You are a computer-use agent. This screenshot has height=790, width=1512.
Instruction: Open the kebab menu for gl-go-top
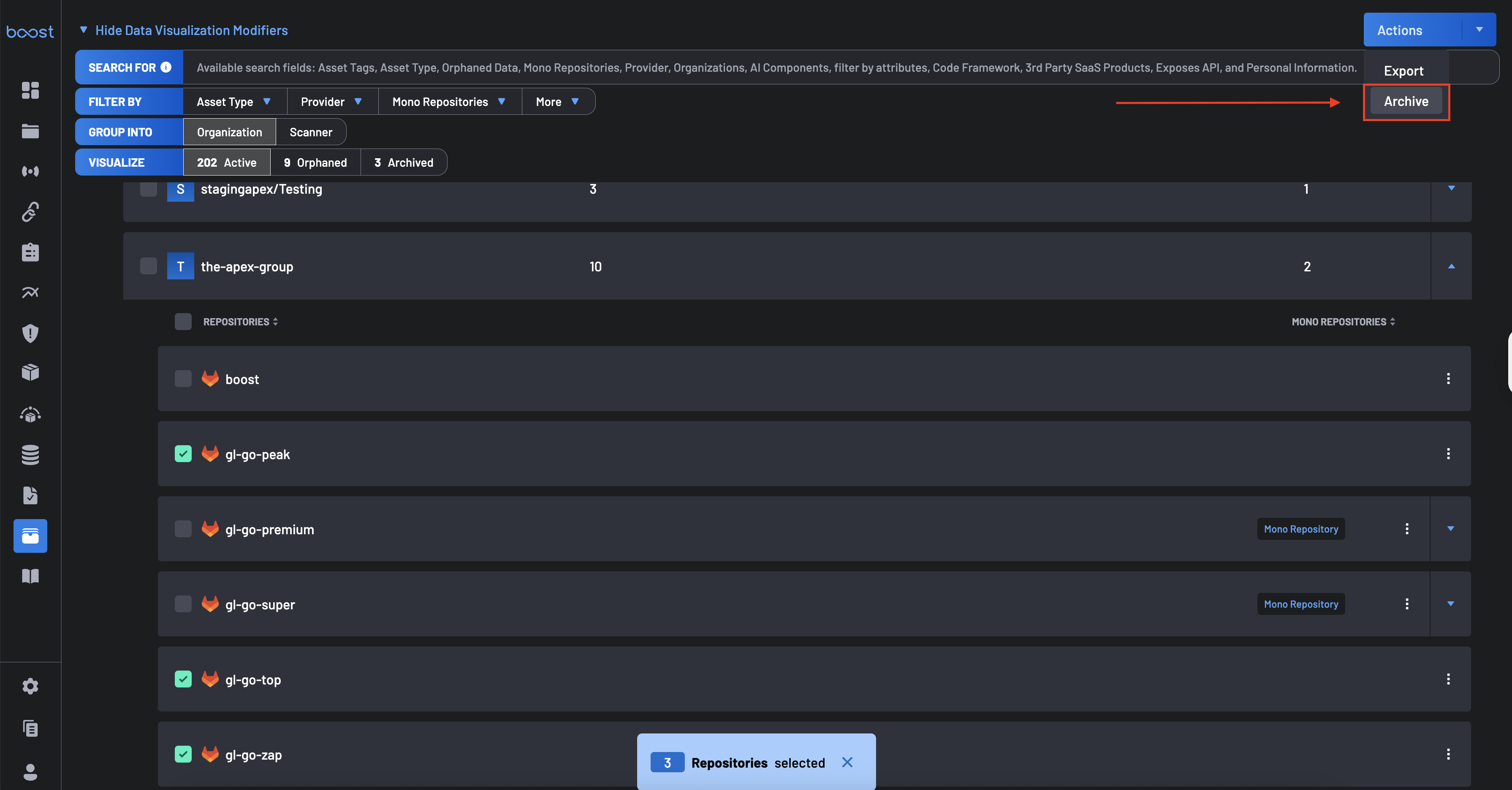1448,679
